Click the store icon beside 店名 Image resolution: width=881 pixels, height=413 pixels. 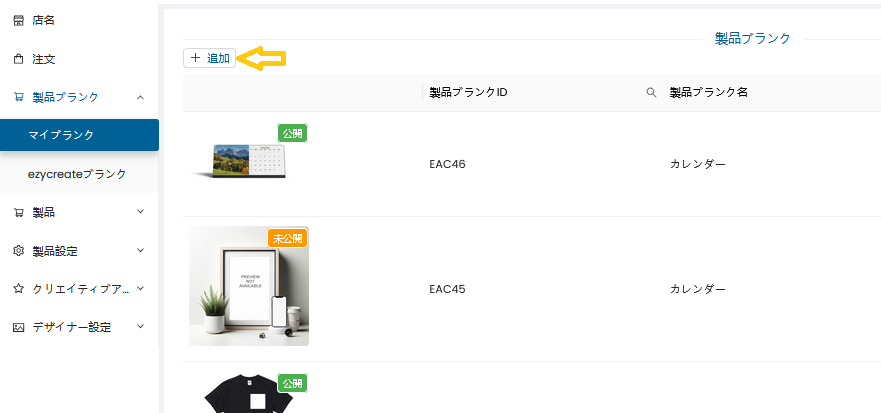(18, 21)
